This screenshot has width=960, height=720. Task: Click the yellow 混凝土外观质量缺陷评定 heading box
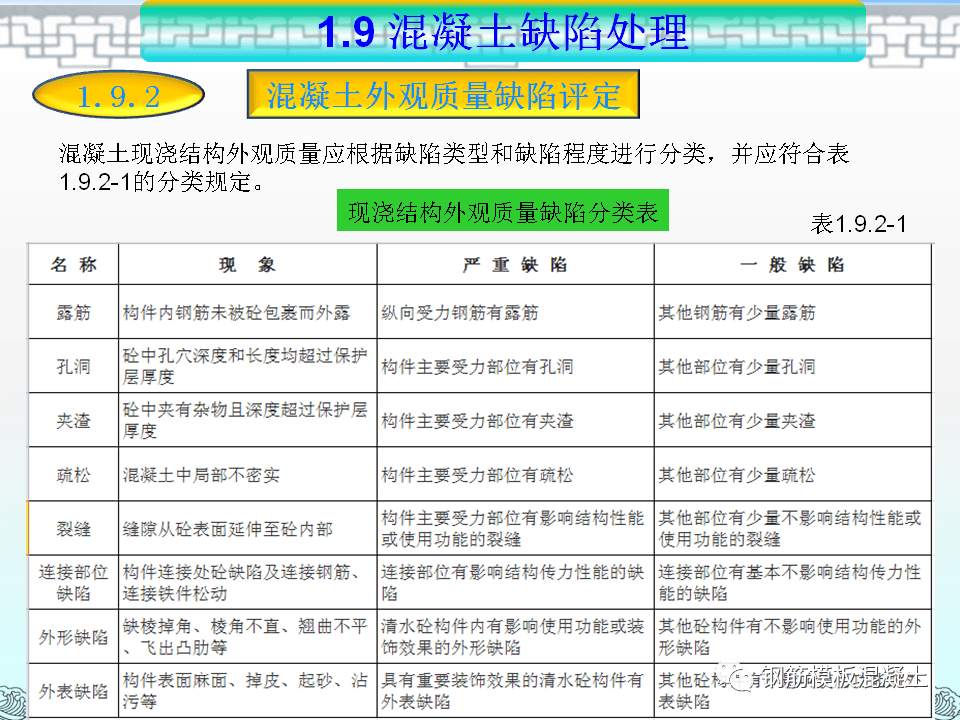coord(442,95)
